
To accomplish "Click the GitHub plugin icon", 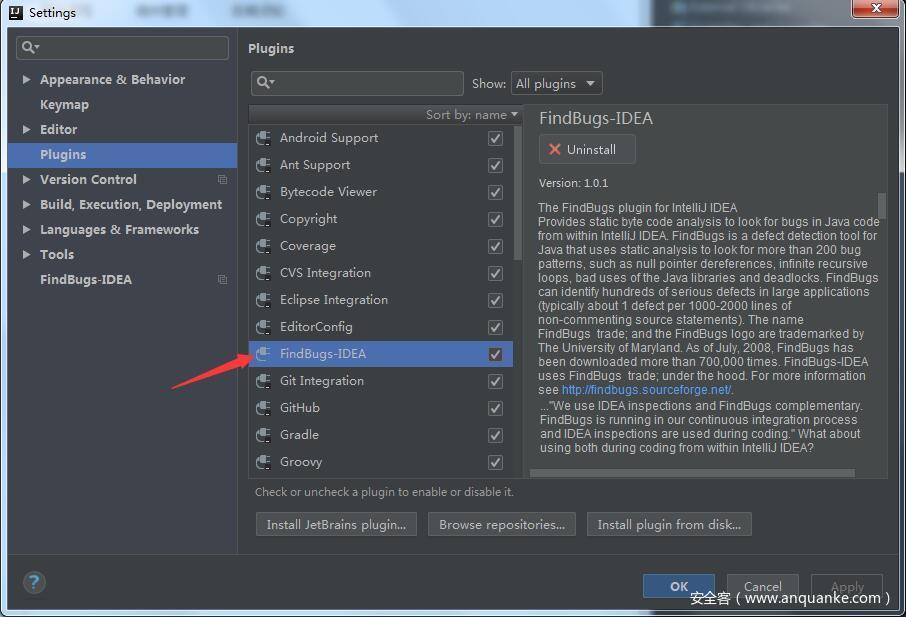I will click(263, 407).
